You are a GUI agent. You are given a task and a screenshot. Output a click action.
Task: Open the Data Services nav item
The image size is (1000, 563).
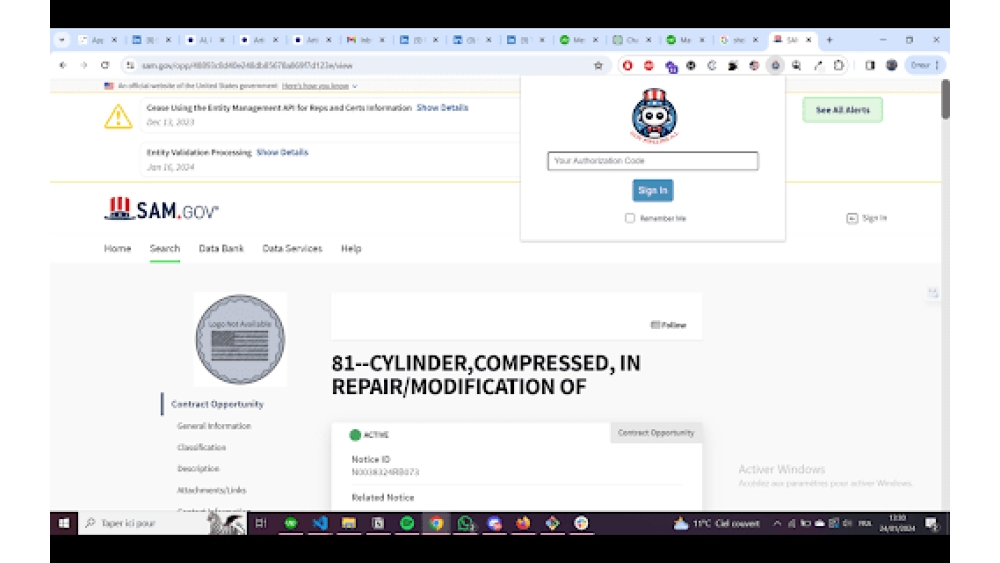[292, 248]
